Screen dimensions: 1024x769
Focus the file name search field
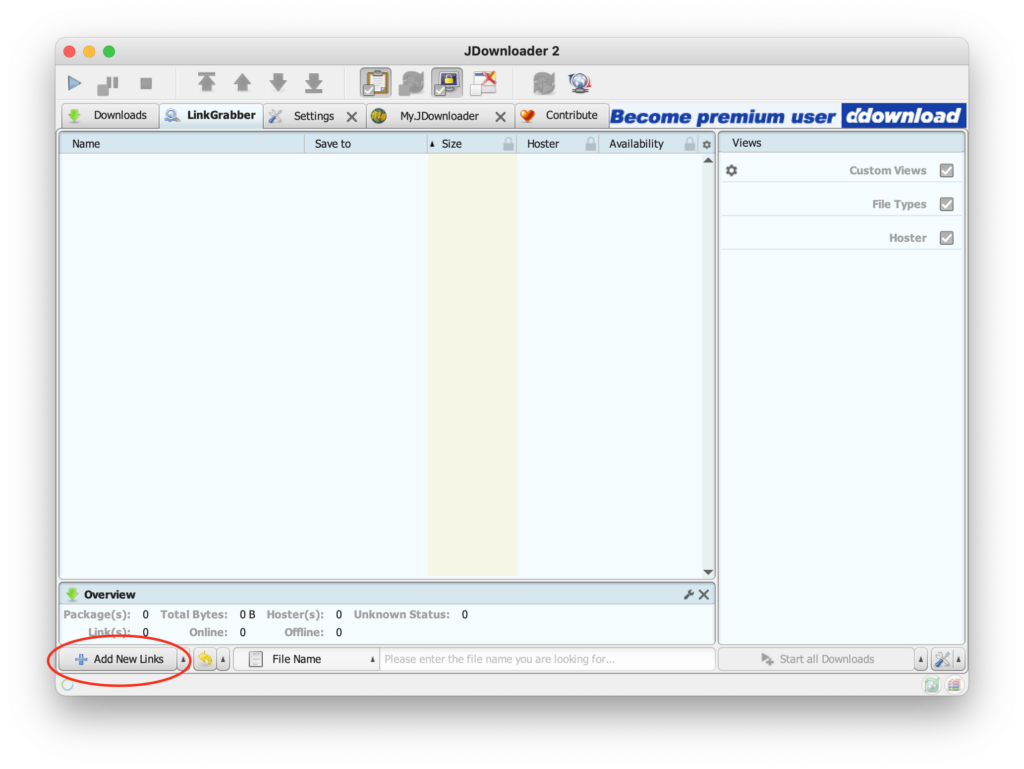547,659
